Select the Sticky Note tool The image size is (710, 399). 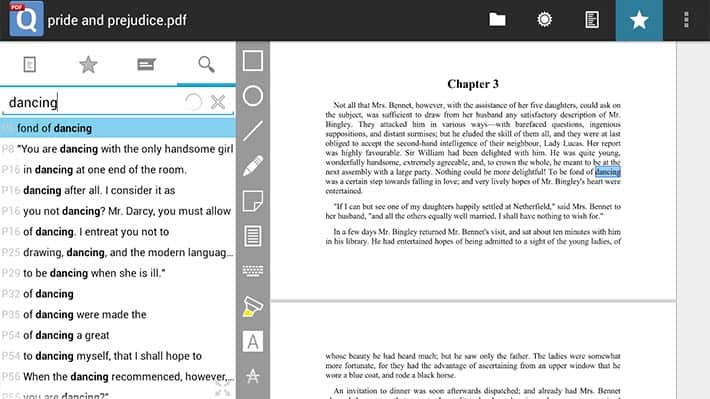[x=253, y=201]
